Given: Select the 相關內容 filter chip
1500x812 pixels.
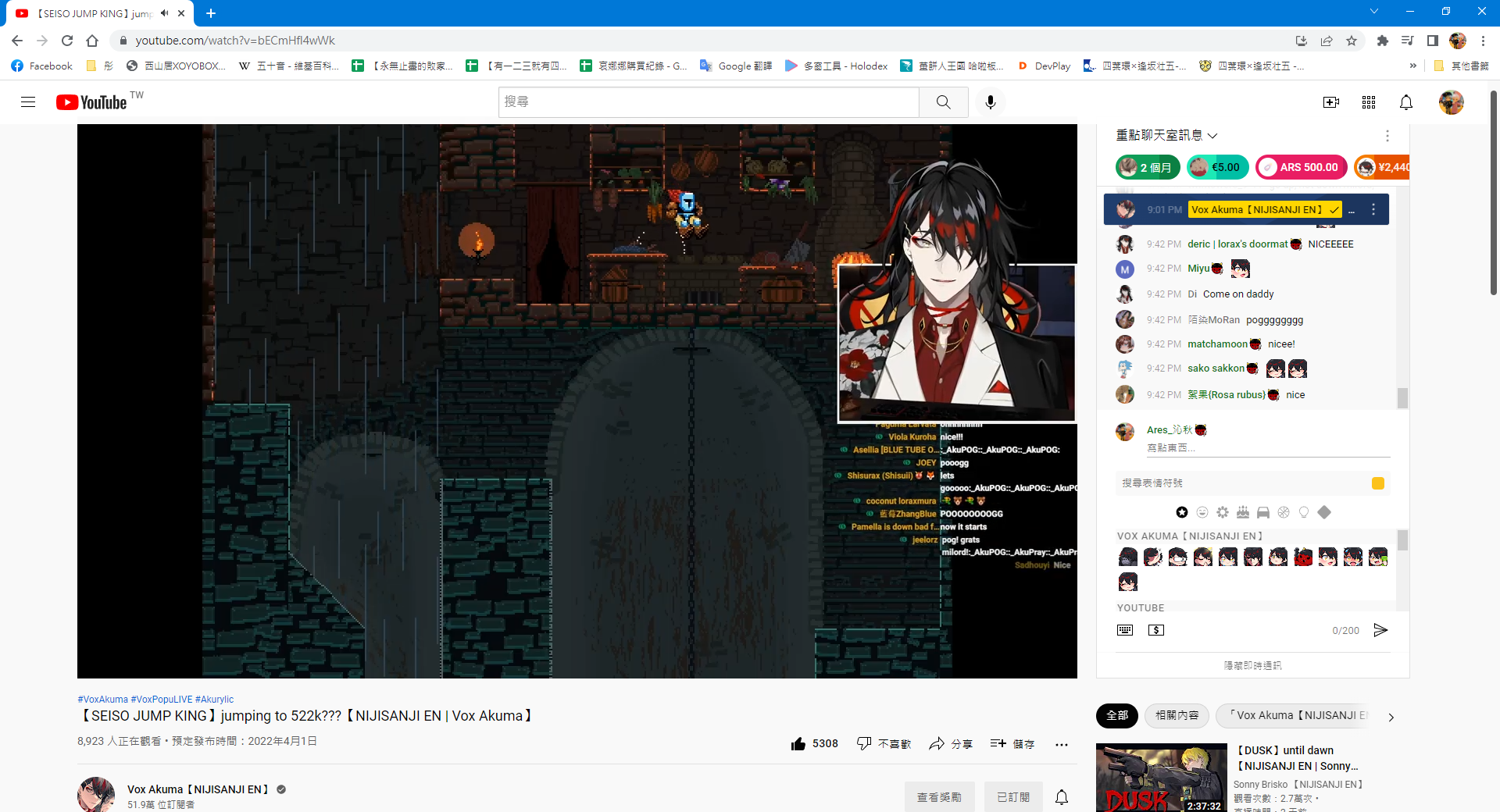Looking at the screenshot, I should 1177,715.
